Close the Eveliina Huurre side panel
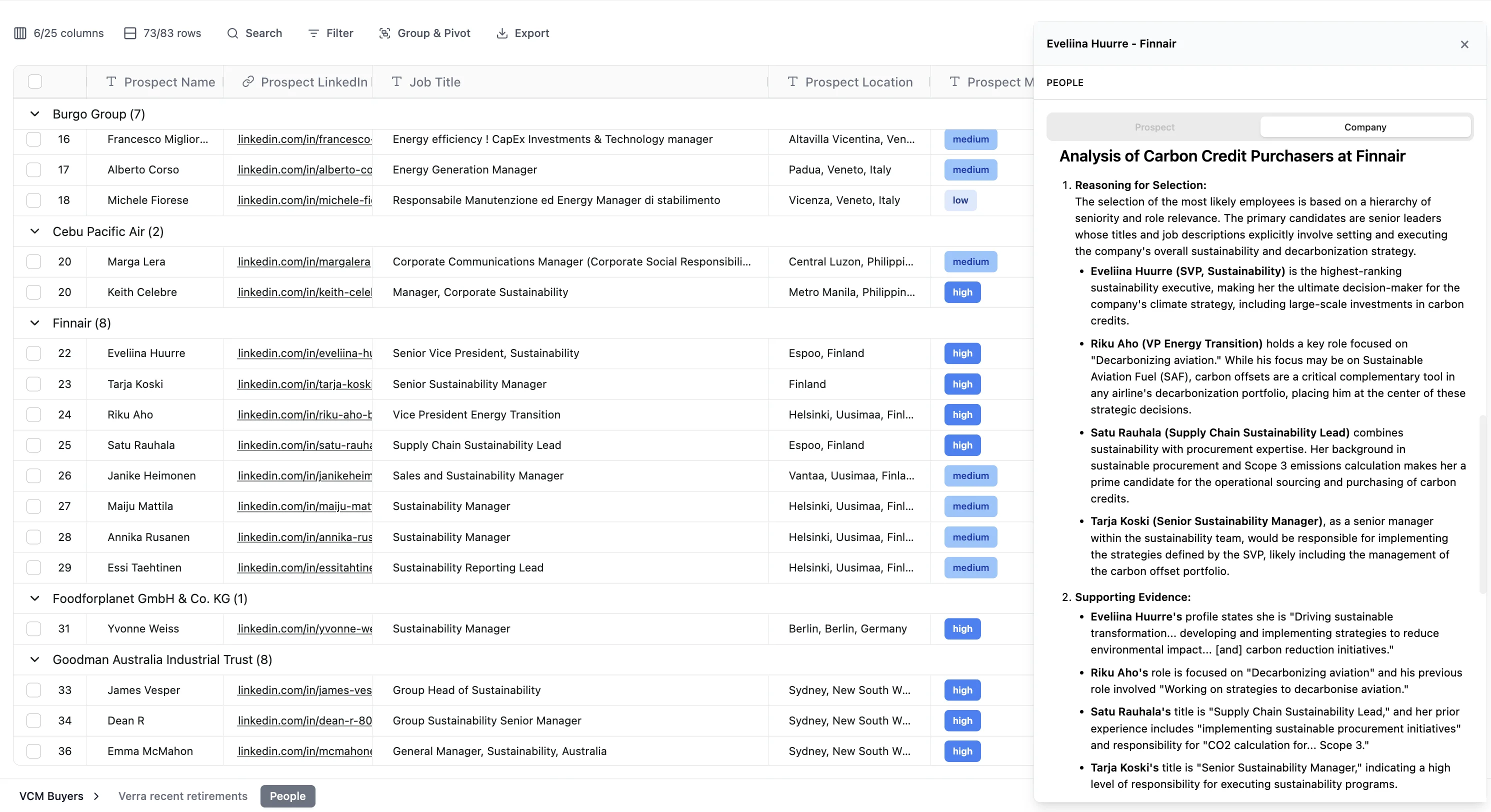Image resolution: width=1491 pixels, height=812 pixels. point(1464,44)
